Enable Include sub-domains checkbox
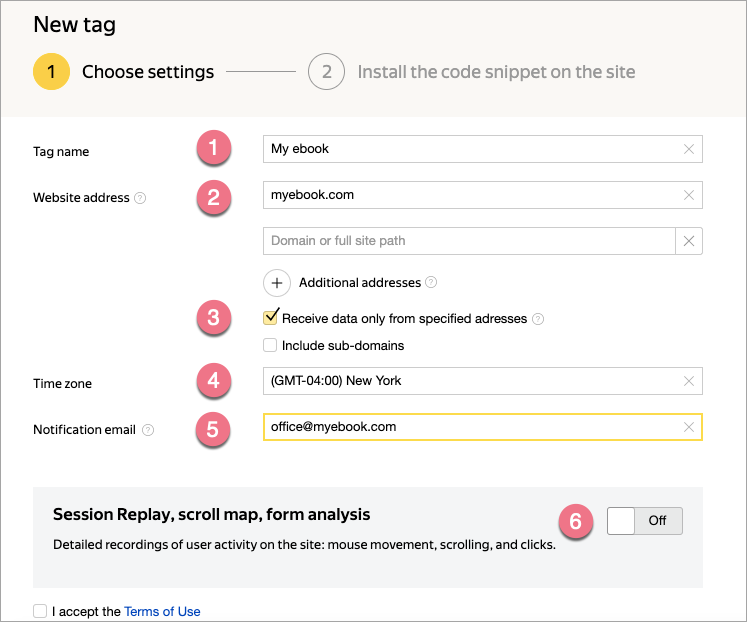Image resolution: width=747 pixels, height=622 pixels. tap(269, 346)
